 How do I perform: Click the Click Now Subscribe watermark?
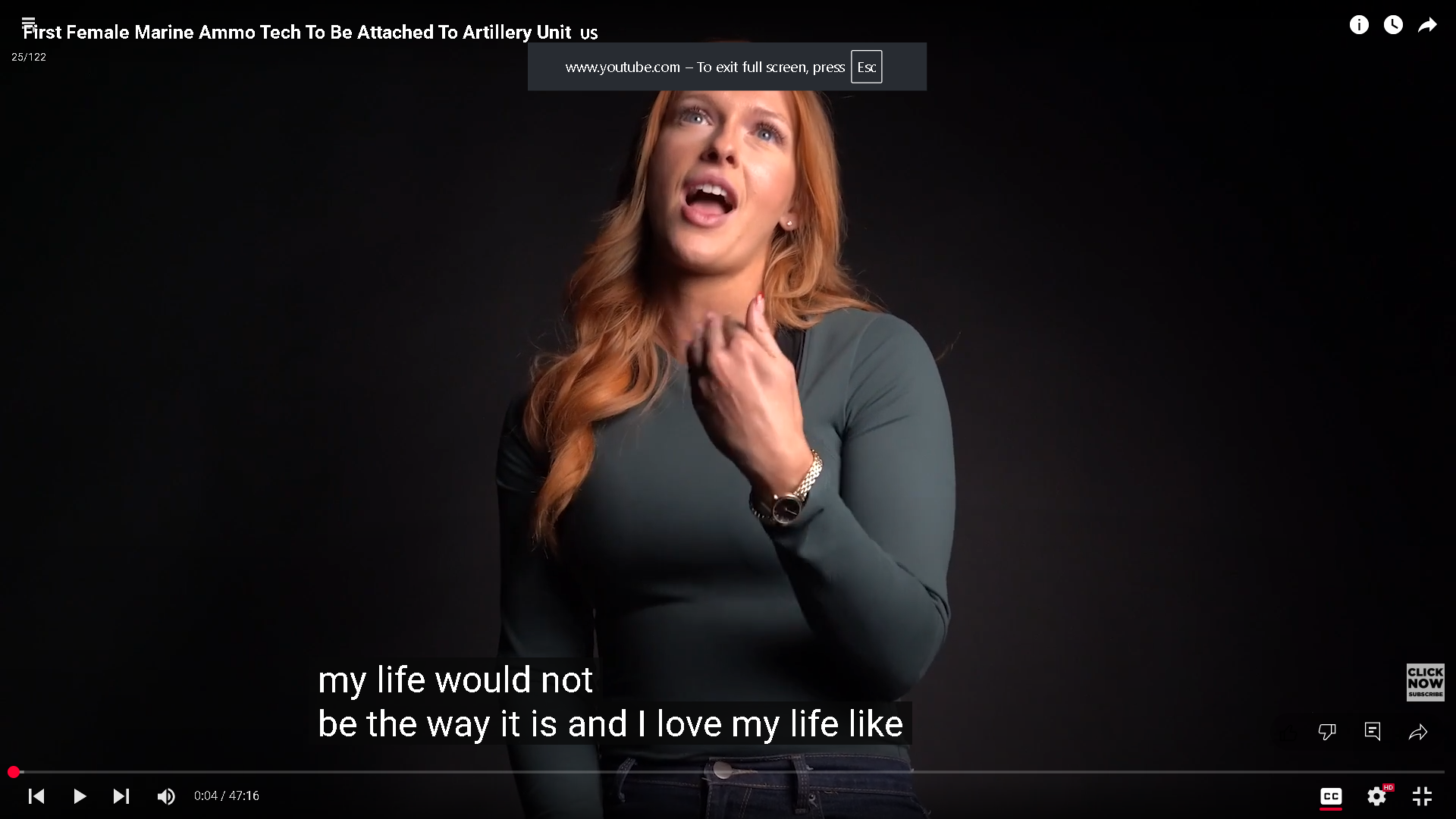[1426, 682]
